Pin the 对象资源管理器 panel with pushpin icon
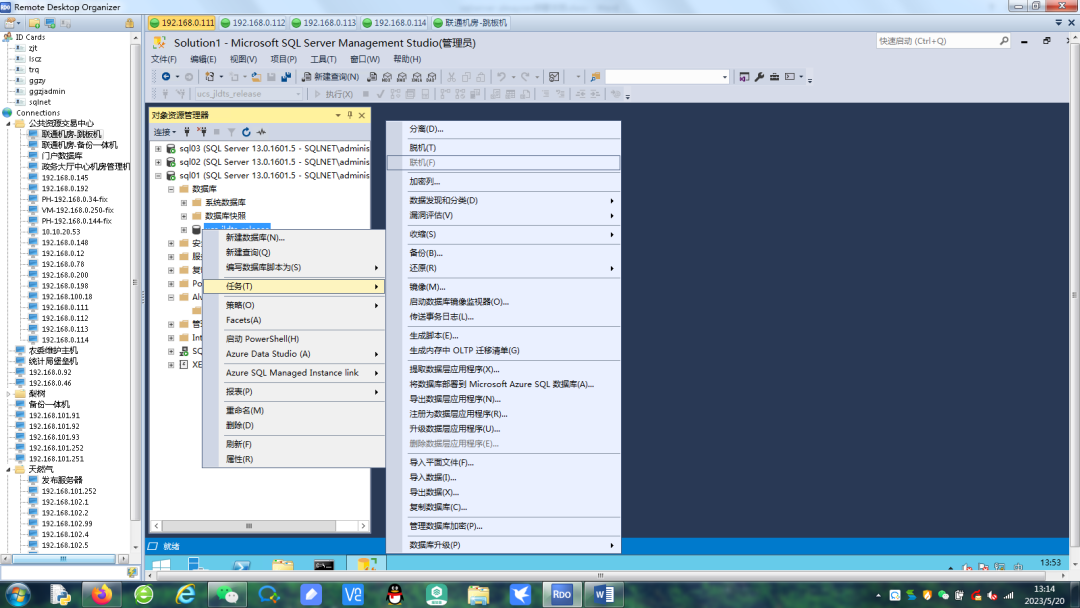Screen dimensions: 1080x608 tap(350, 115)
